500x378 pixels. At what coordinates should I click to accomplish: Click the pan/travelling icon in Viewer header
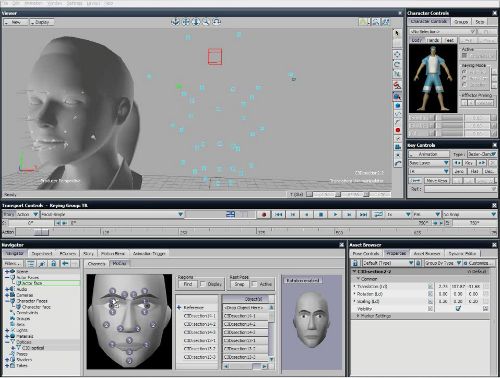[186, 22]
